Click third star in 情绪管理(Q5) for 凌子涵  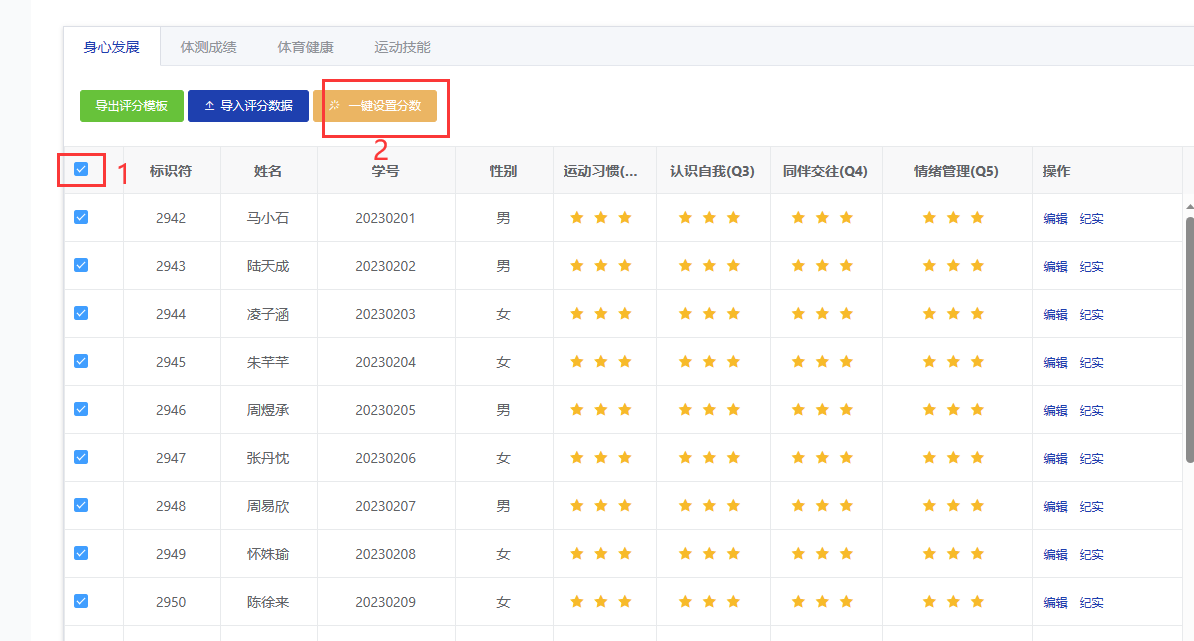977,314
